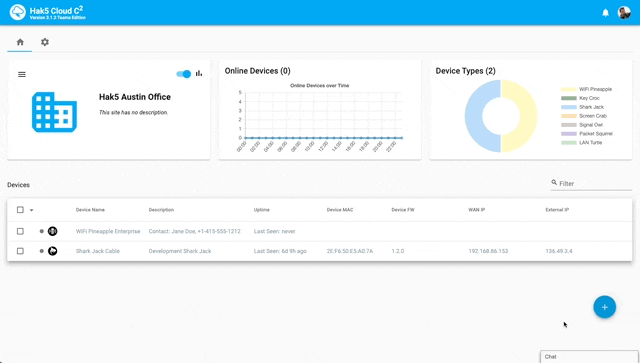Sort by Uptime column
640x363 pixels.
[x=262, y=210]
